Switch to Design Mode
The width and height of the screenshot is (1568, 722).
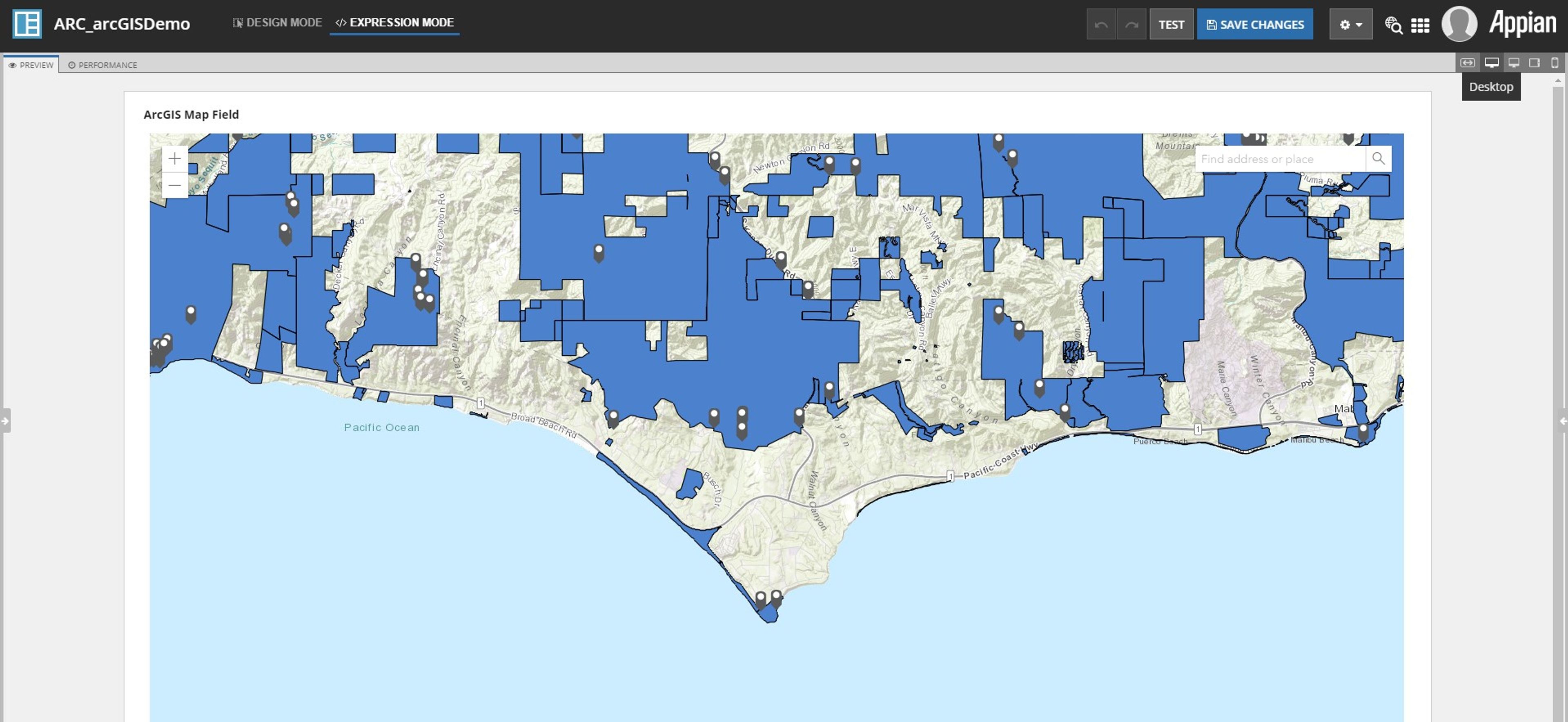tap(277, 22)
